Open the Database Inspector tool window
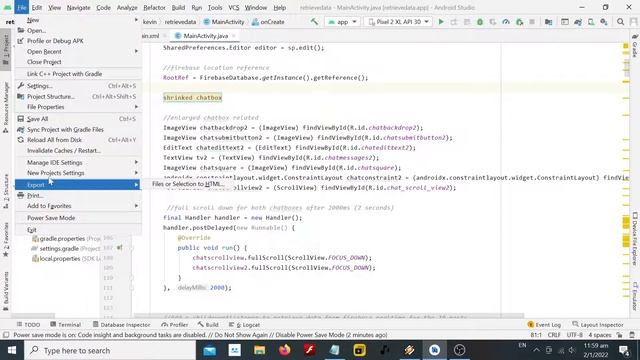Image resolution: width=640 pixels, height=360 pixels. click(x=122, y=325)
